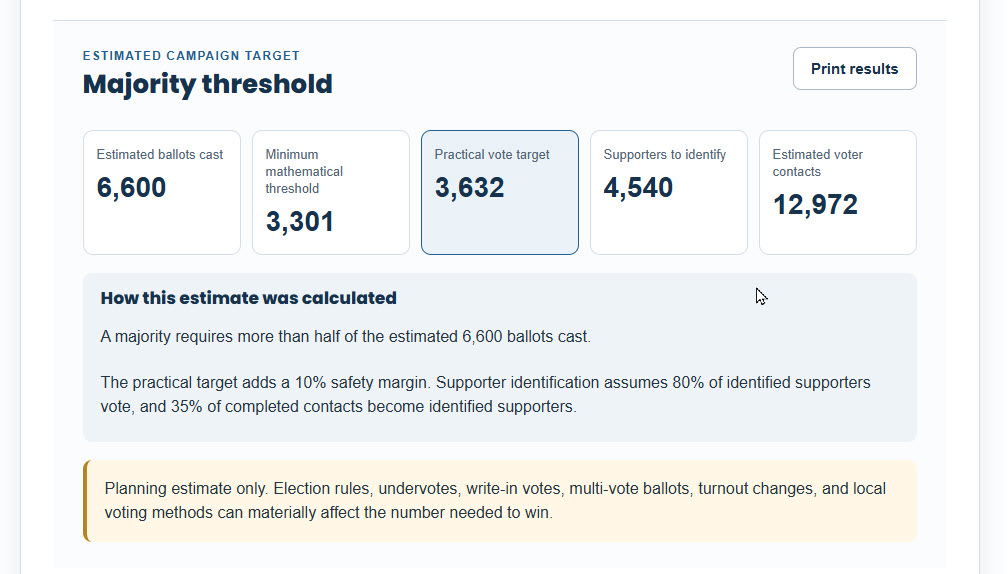
Task: Click the 6,600 ballots cast value
Action: pyautogui.click(x=131, y=188)
